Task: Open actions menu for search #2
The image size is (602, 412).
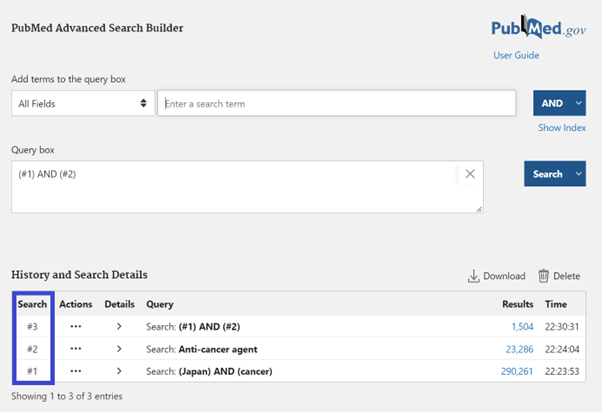Action: click(x=76, y=349)
